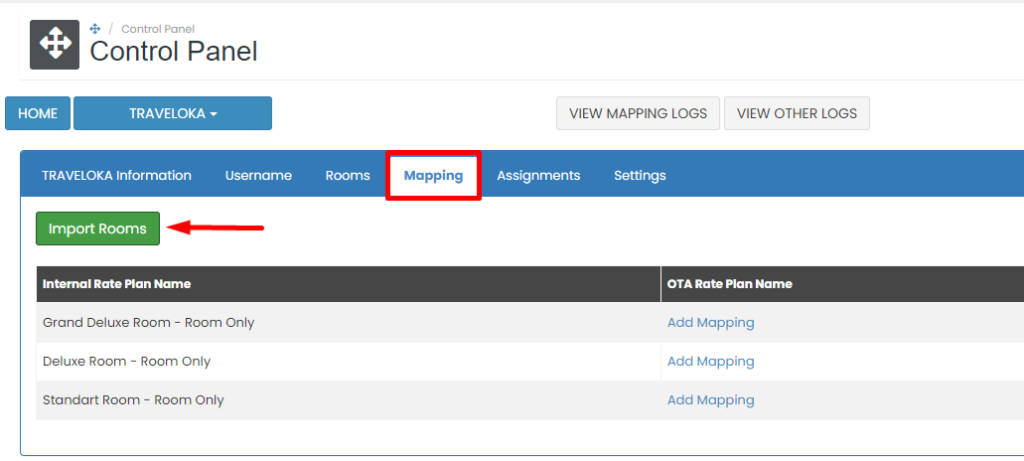
Task: Switch to the Assignments tab
Action: point(539,176)
